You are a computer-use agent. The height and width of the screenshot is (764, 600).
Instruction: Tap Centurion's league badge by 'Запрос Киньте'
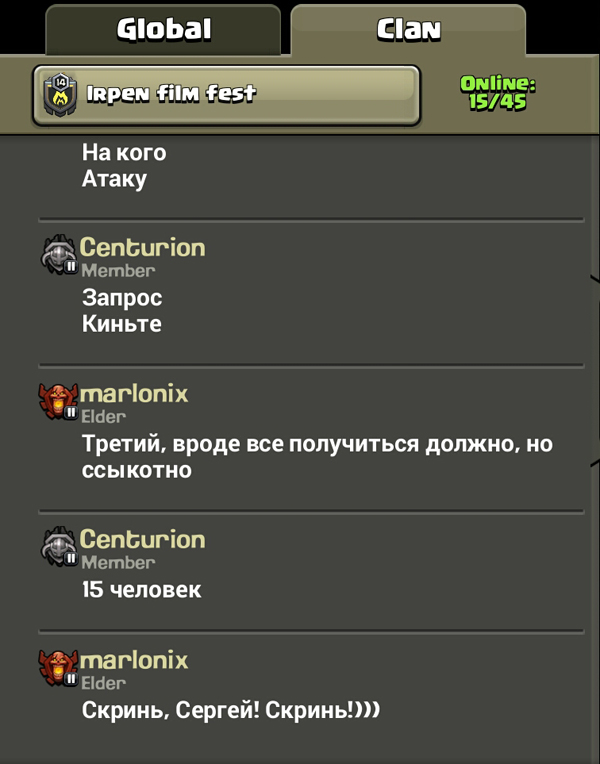59,254
